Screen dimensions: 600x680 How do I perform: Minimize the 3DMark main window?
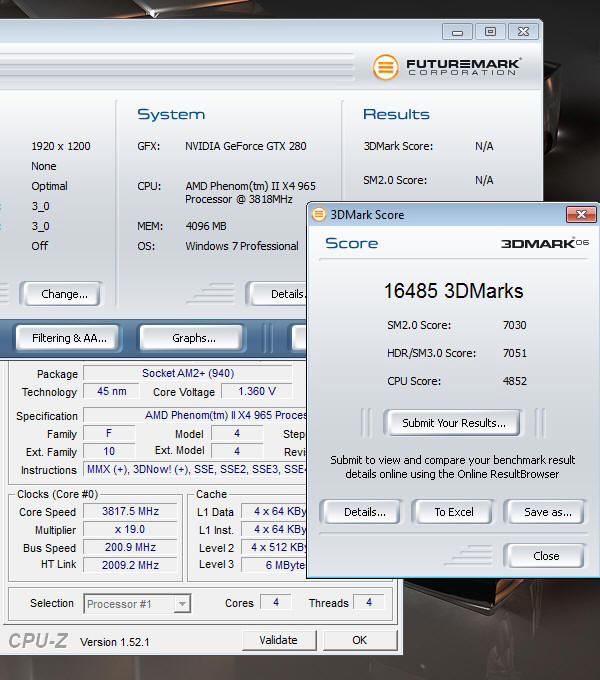point(457,32)
